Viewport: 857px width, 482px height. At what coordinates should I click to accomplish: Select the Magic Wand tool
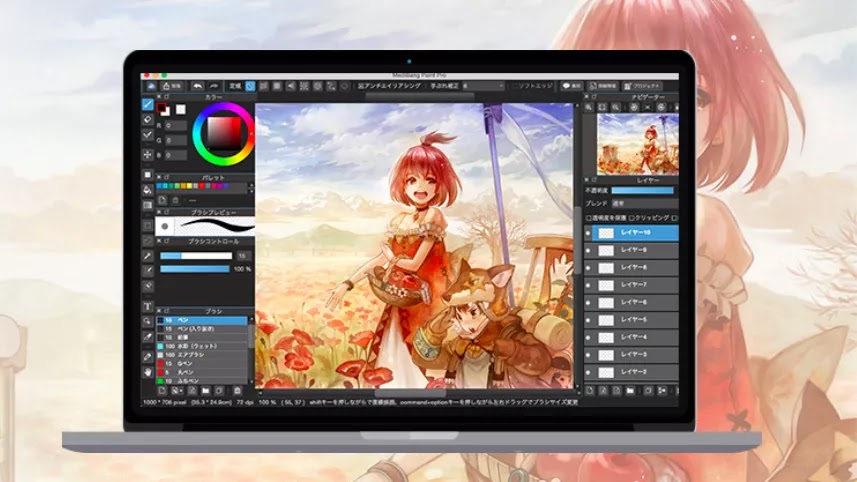(148, 256)
